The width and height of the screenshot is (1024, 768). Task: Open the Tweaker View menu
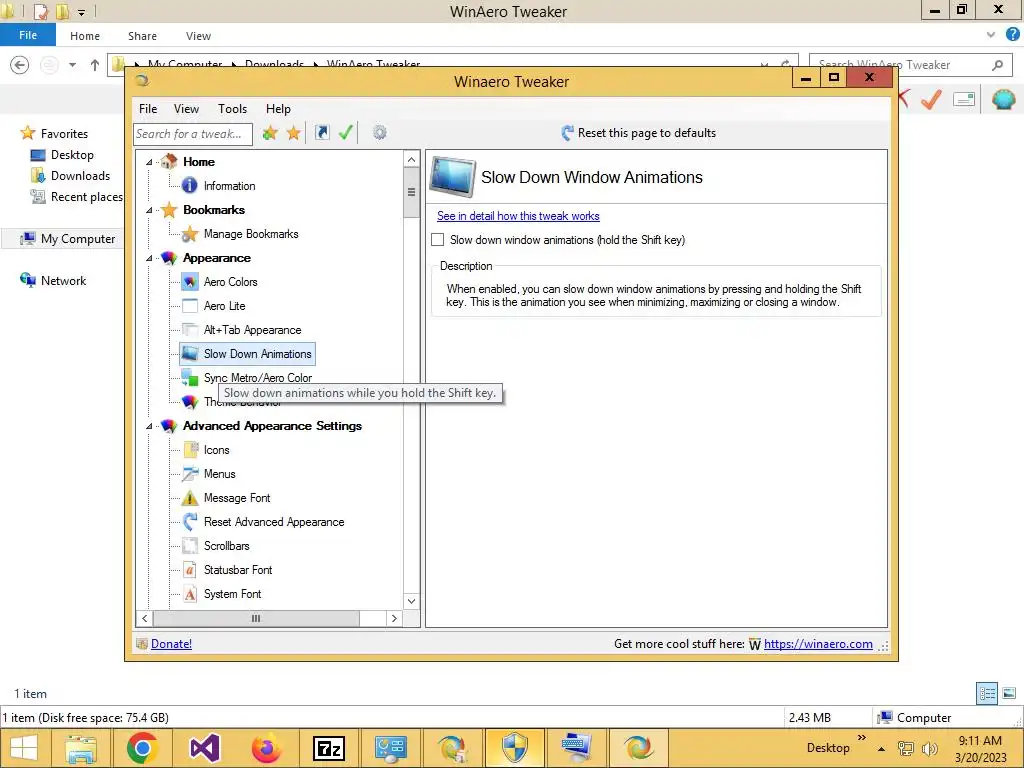click(186, 109)
